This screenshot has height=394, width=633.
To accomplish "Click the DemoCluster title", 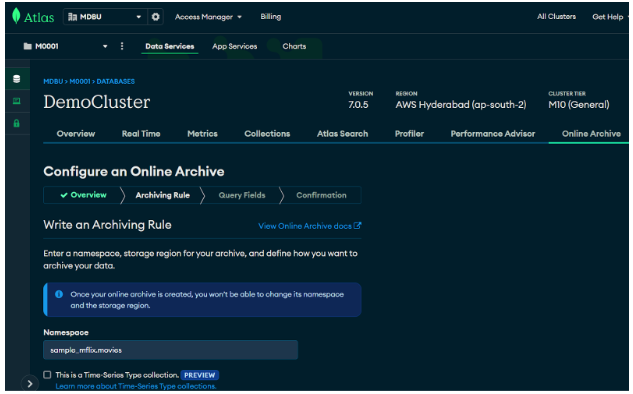I will (x=96, y=102).
